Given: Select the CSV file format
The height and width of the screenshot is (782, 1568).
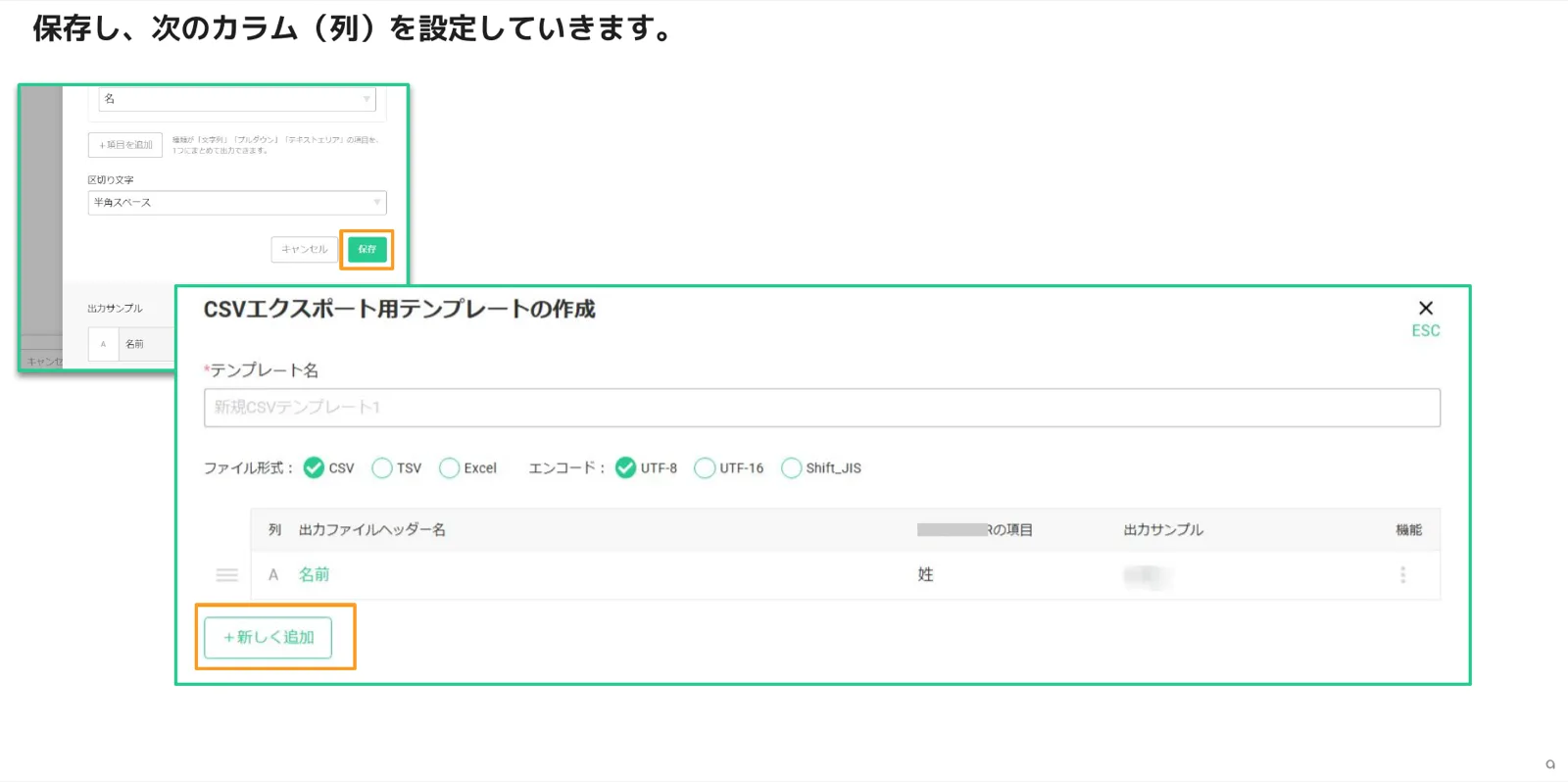Looking at the screenshot, I should pos(314,468).
